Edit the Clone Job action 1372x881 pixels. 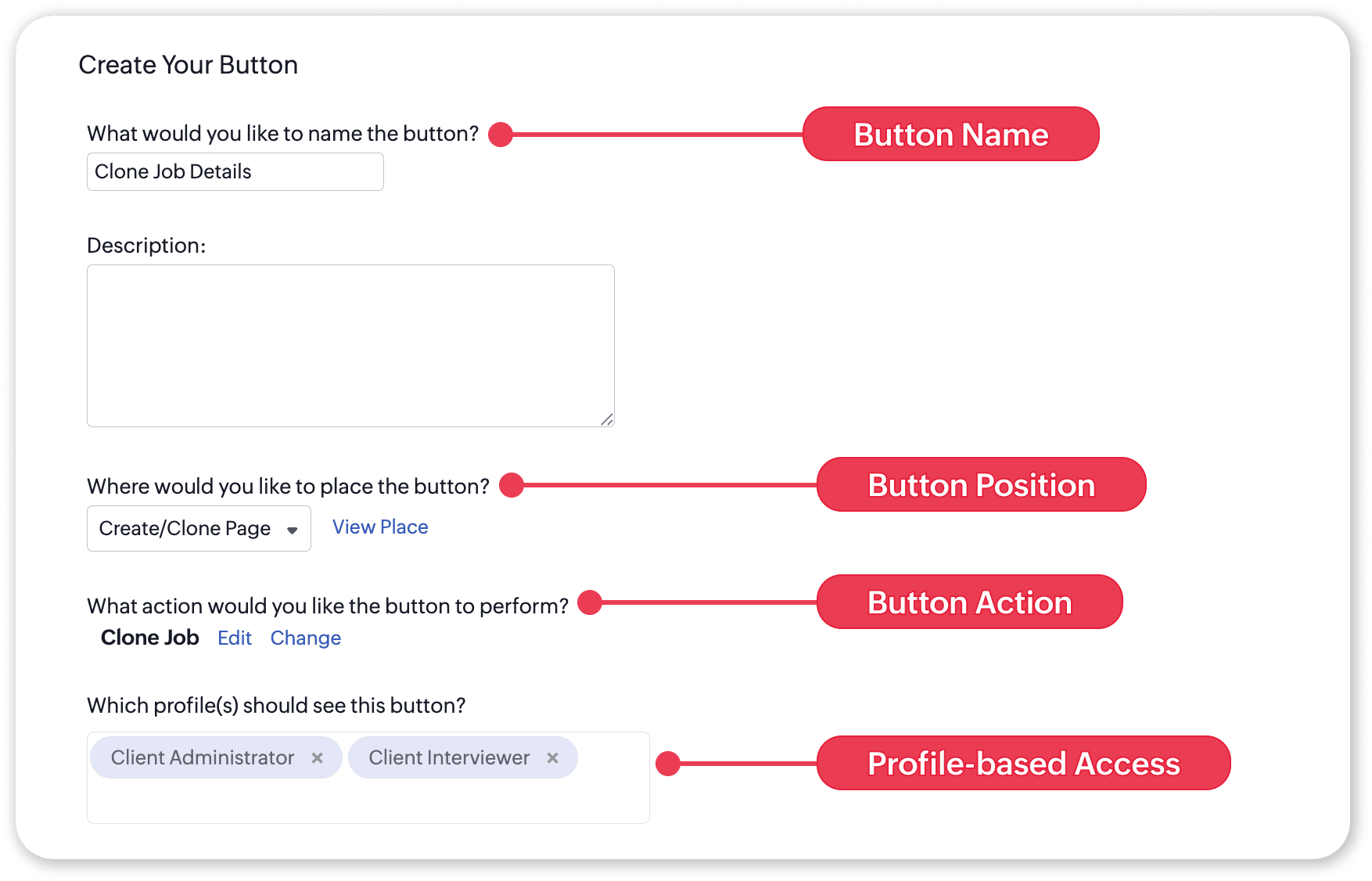235,638
